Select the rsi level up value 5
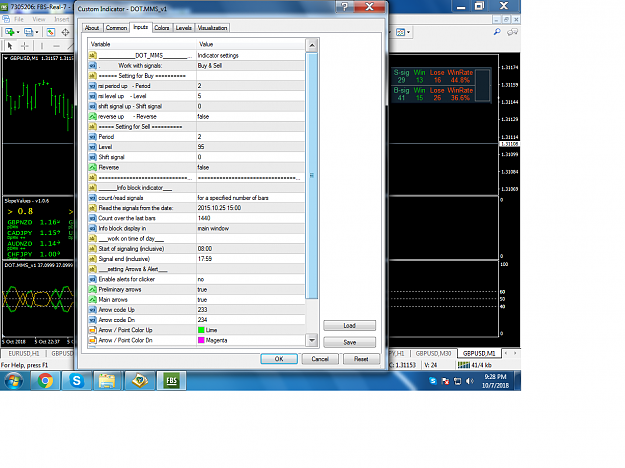This screenshot has height=468, width=625. tap(251, 96)
